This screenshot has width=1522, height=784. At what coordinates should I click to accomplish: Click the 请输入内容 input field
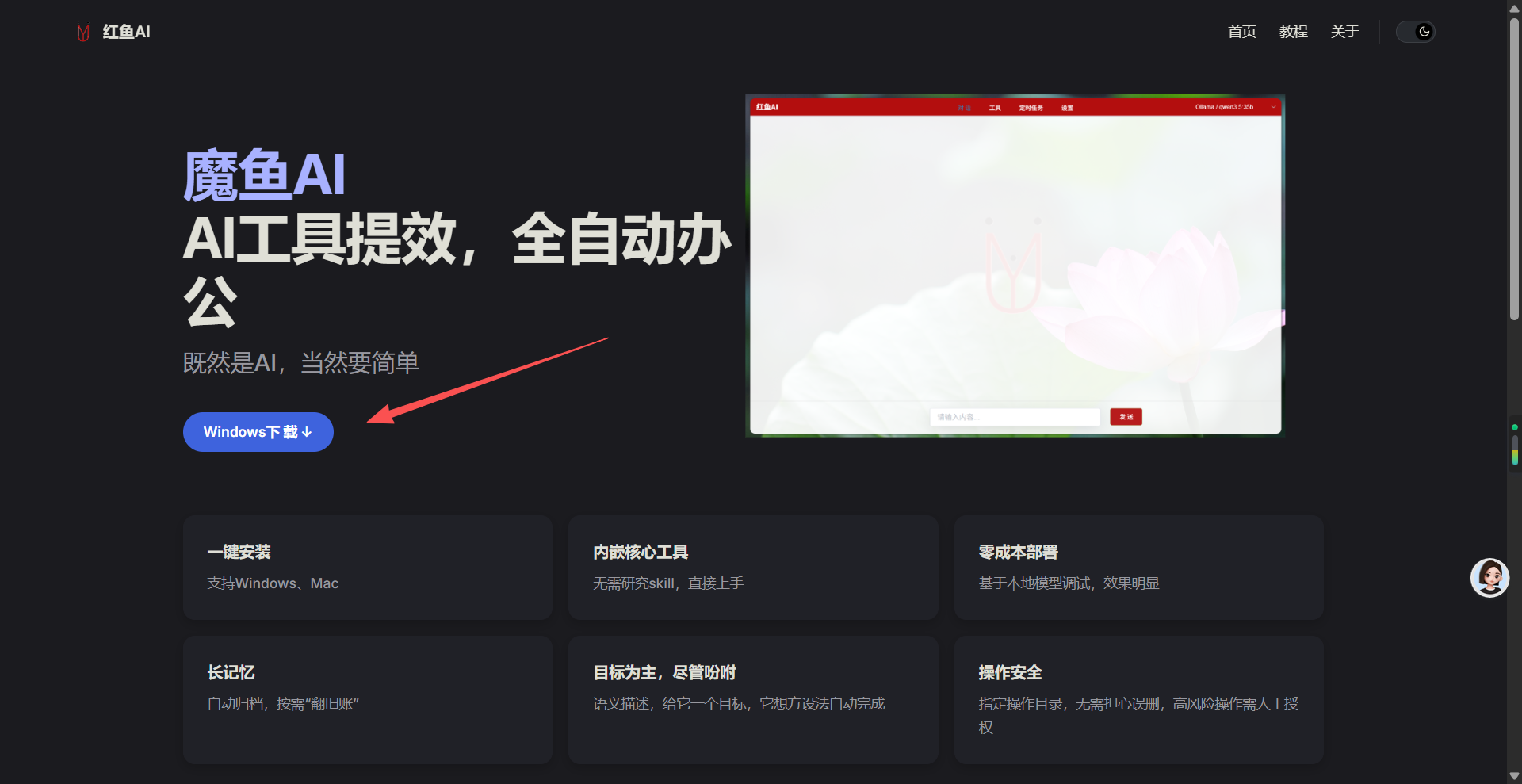pos(1014,417)
